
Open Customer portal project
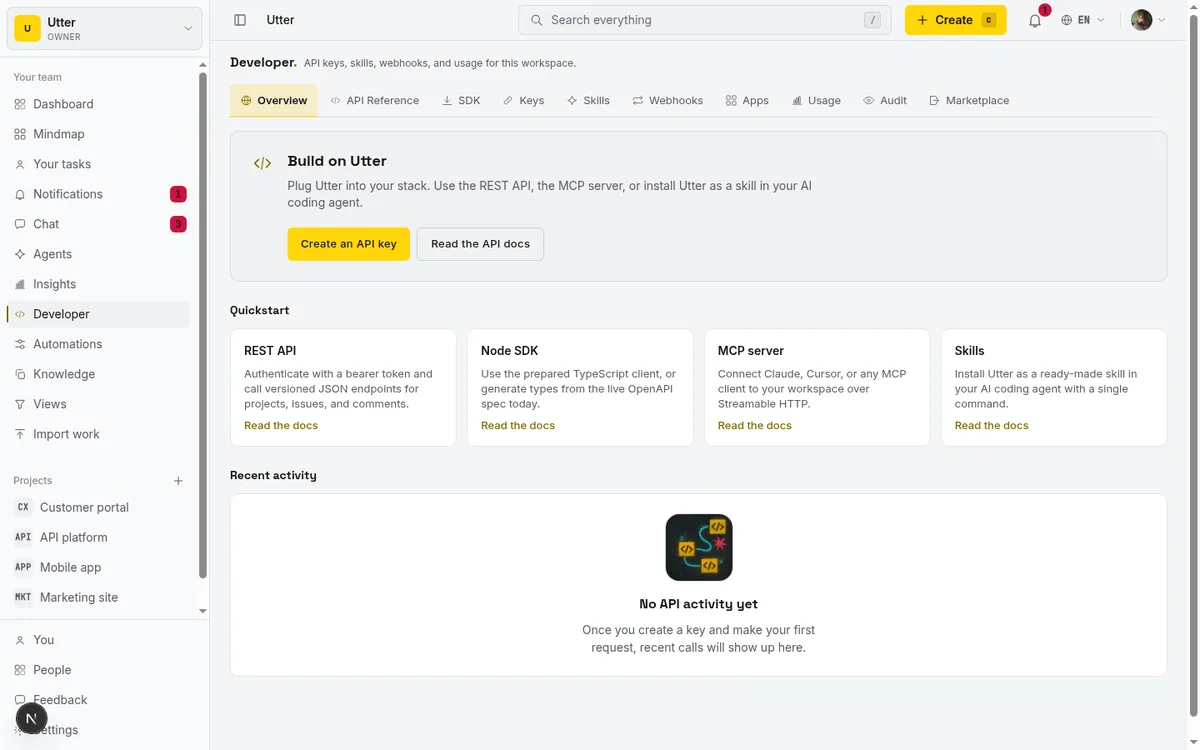(84, 507)
